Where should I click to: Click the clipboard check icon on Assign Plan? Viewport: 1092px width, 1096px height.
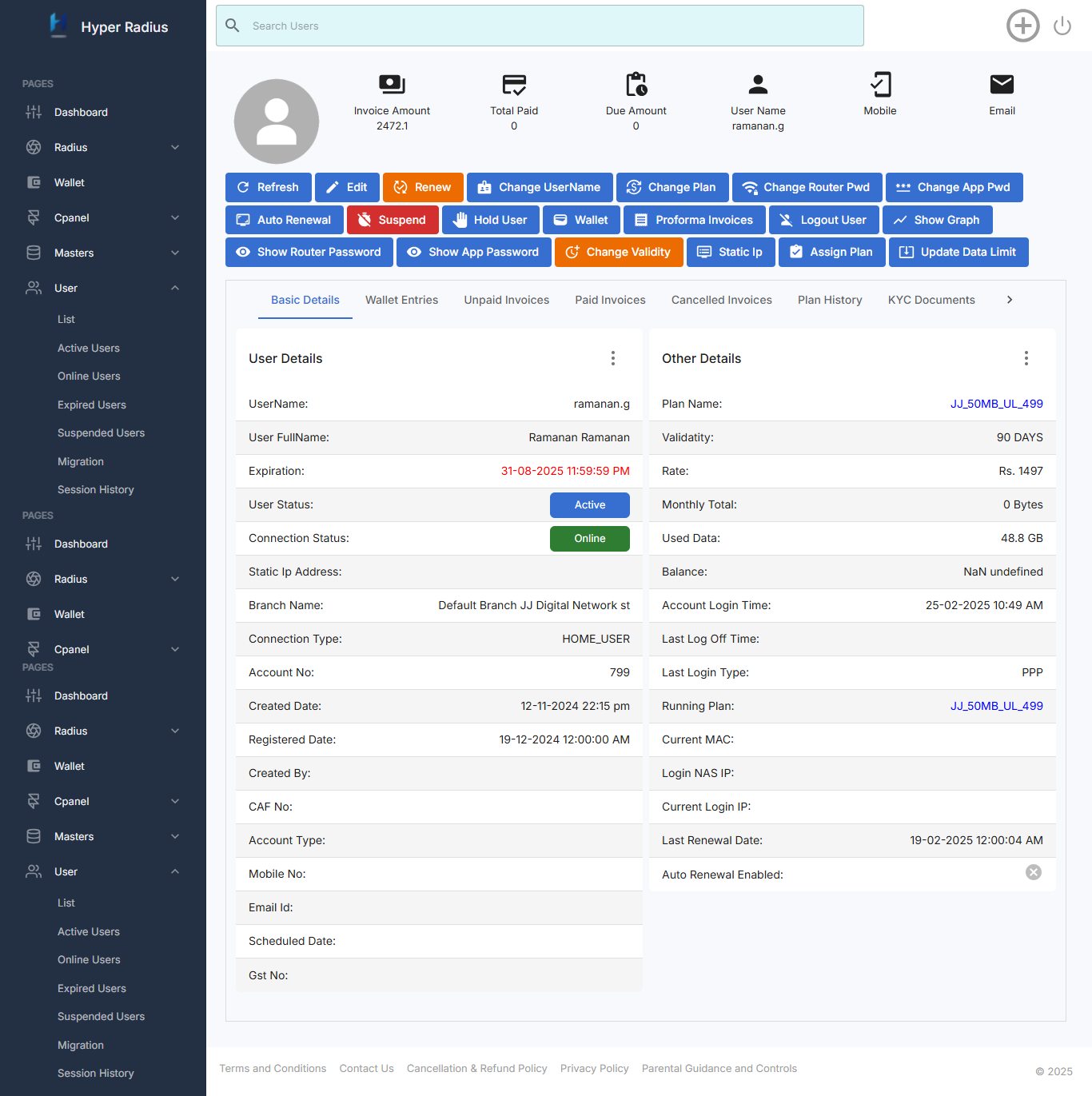tap(796, 252)
